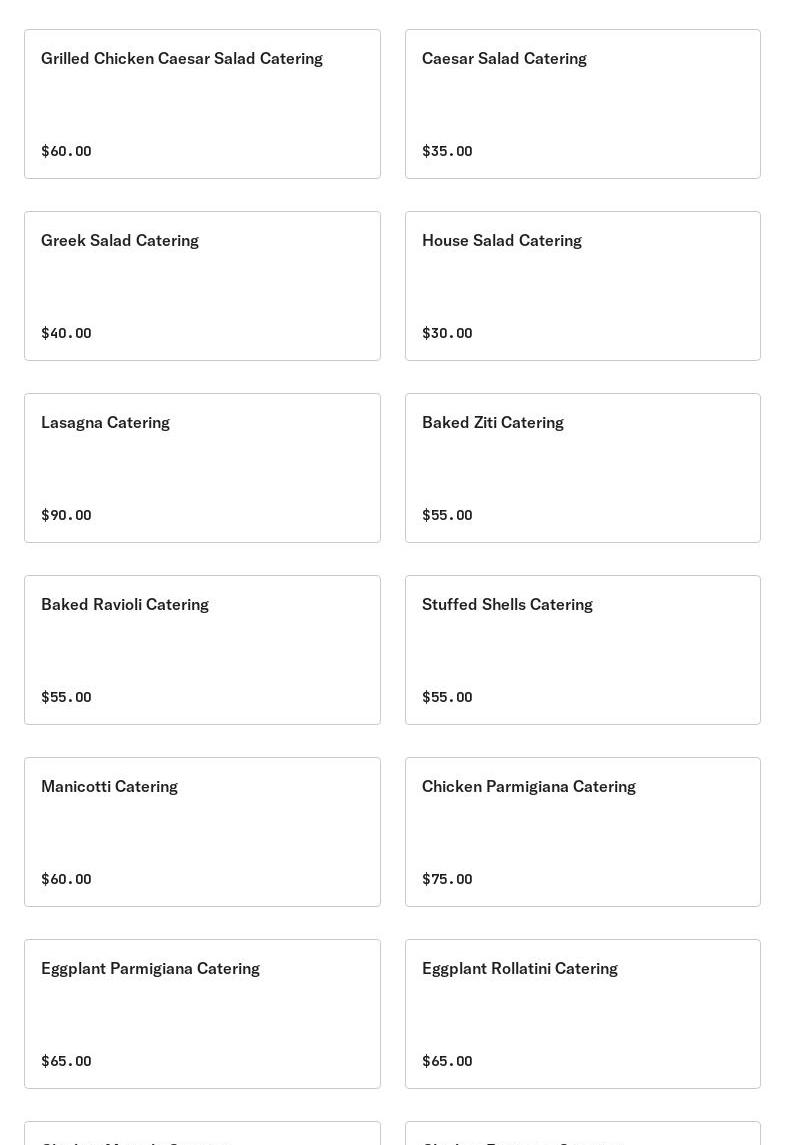Viewport: 785px width, 1145px height.
Task: Click the $55.00 price under Baked Ziti
Action: [447, 515]
